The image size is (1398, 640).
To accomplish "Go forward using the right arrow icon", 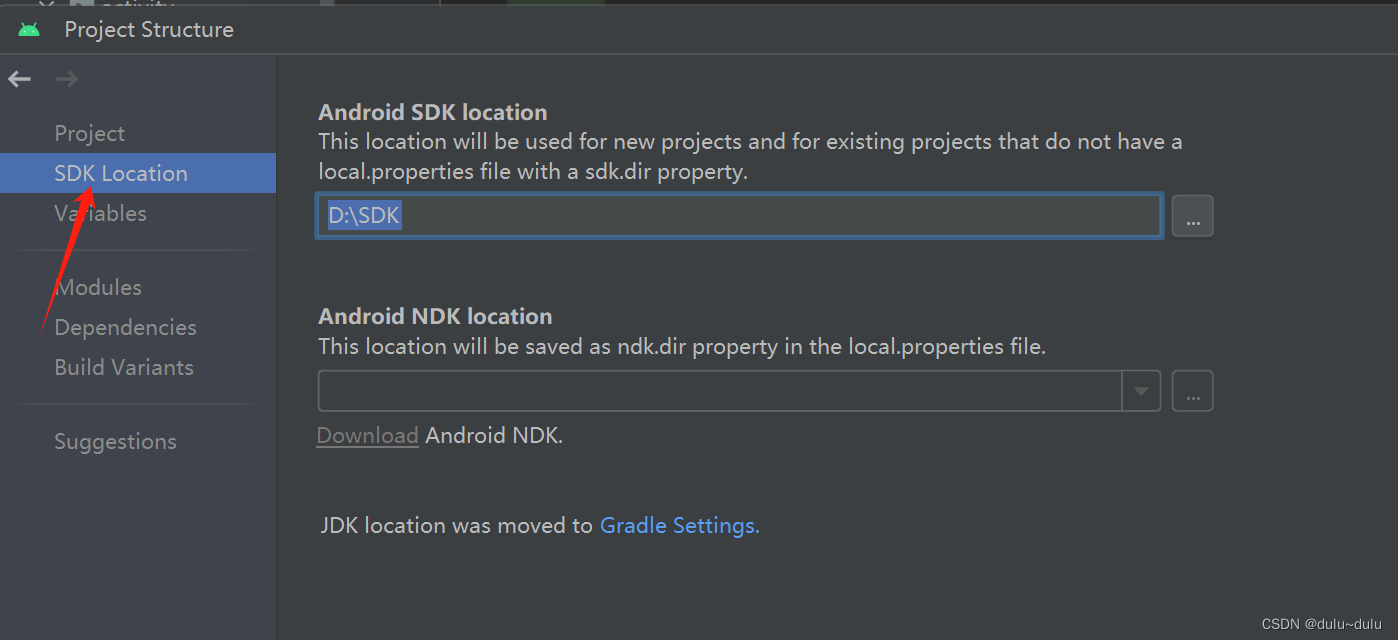I will click(x=67, y=79).
